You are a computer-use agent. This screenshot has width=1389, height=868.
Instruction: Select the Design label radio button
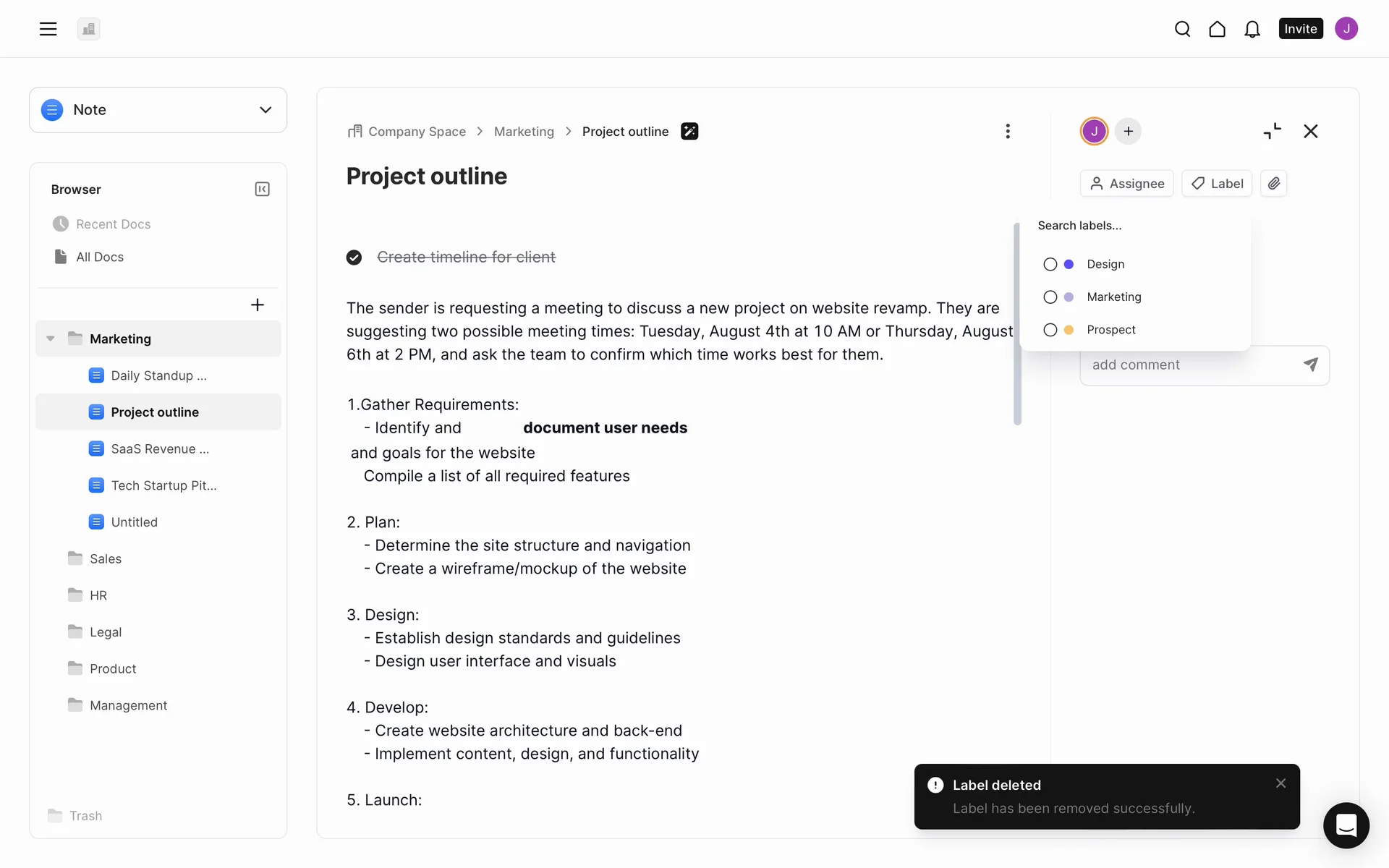(1050, 265)
